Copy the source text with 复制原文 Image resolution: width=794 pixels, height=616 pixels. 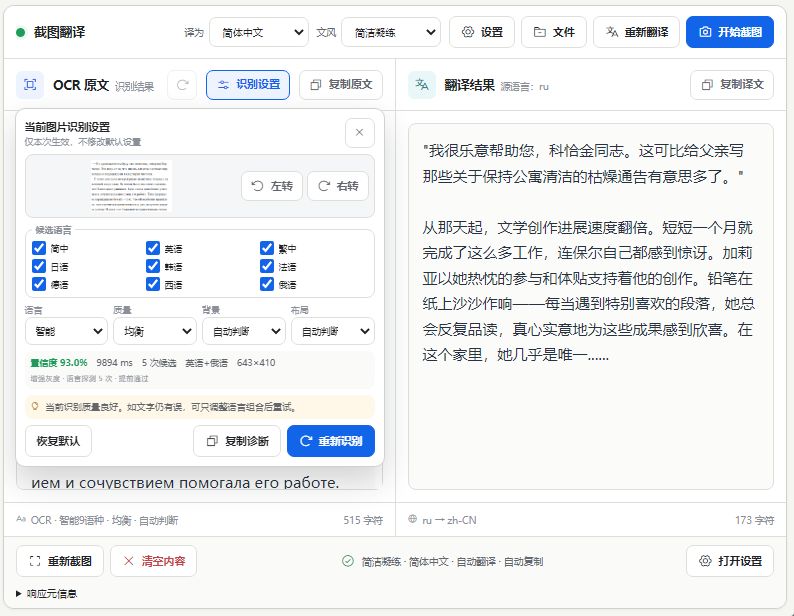(x=341, y=85)
